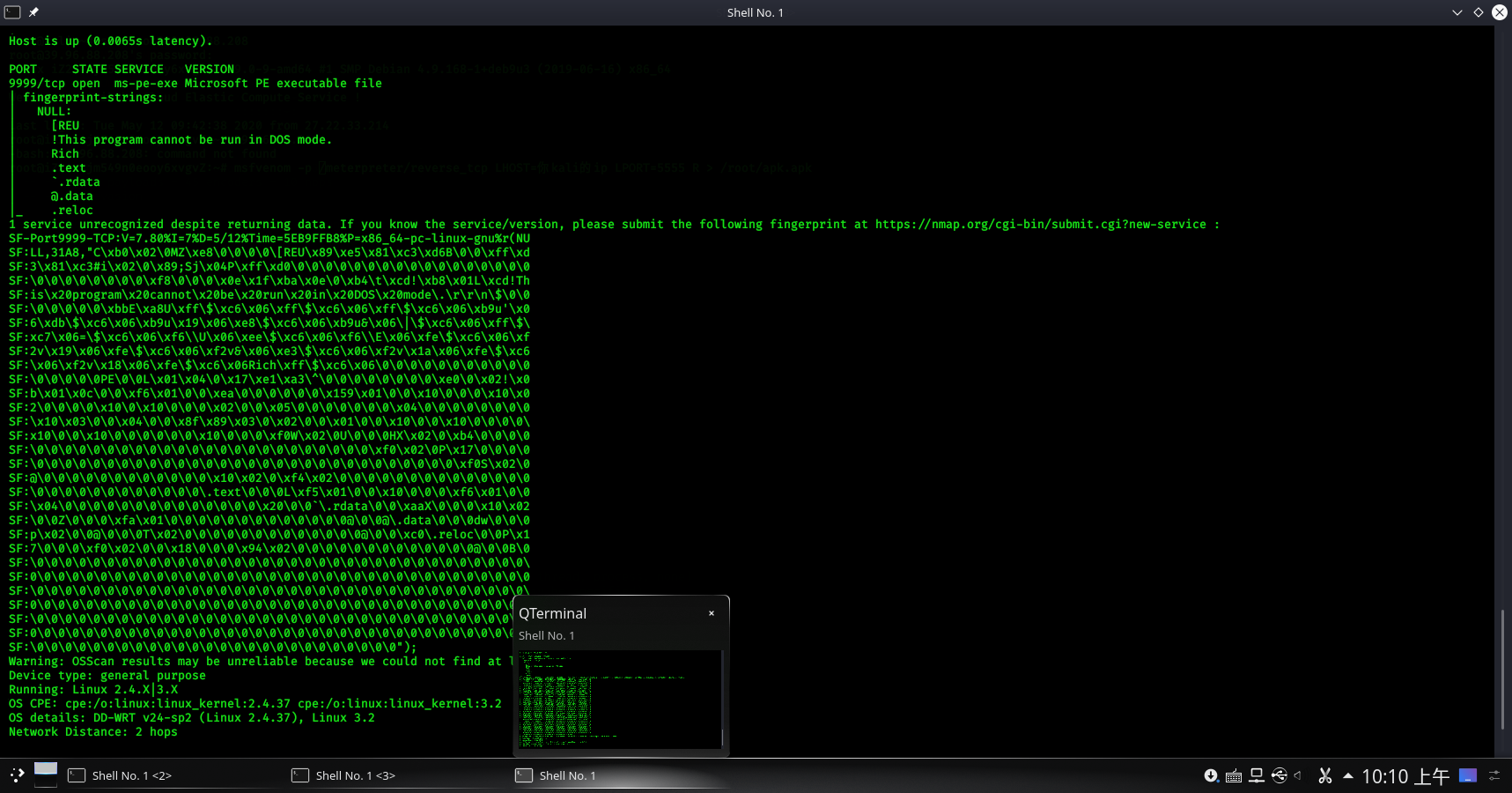
Task: Open the KDE application launcher
Action: pos(17,775)
